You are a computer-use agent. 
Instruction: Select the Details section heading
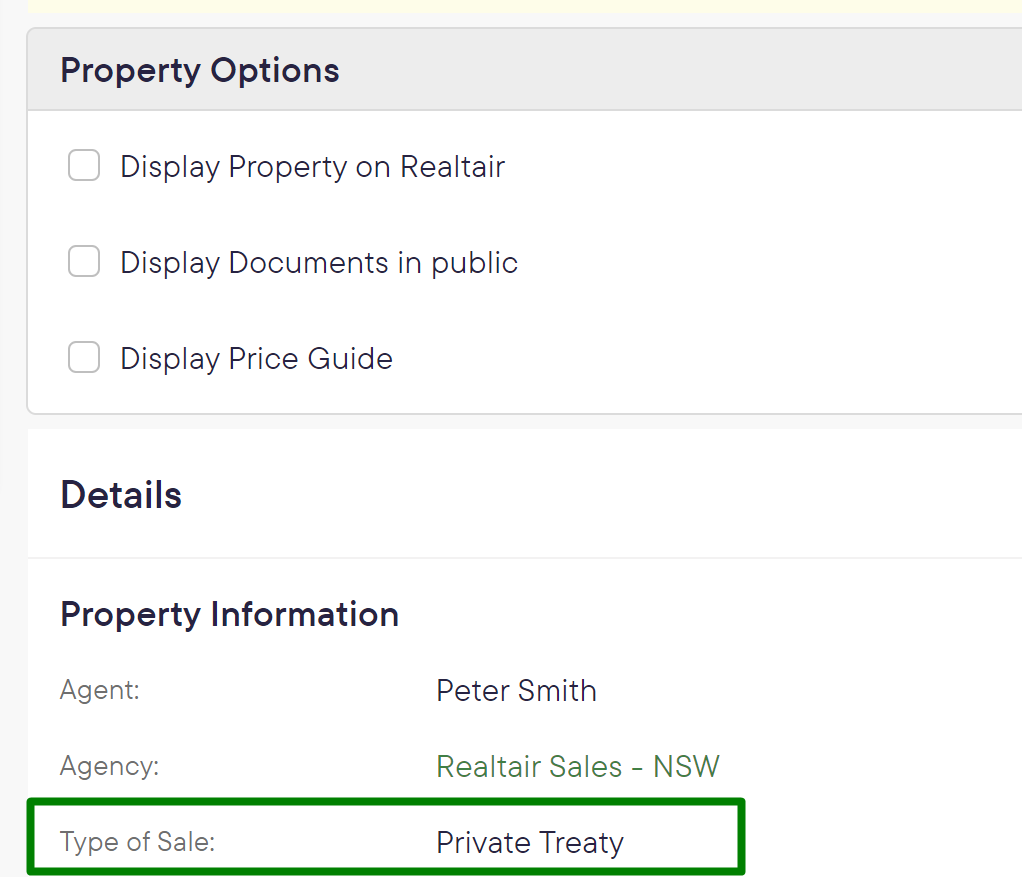click(121, 495)
